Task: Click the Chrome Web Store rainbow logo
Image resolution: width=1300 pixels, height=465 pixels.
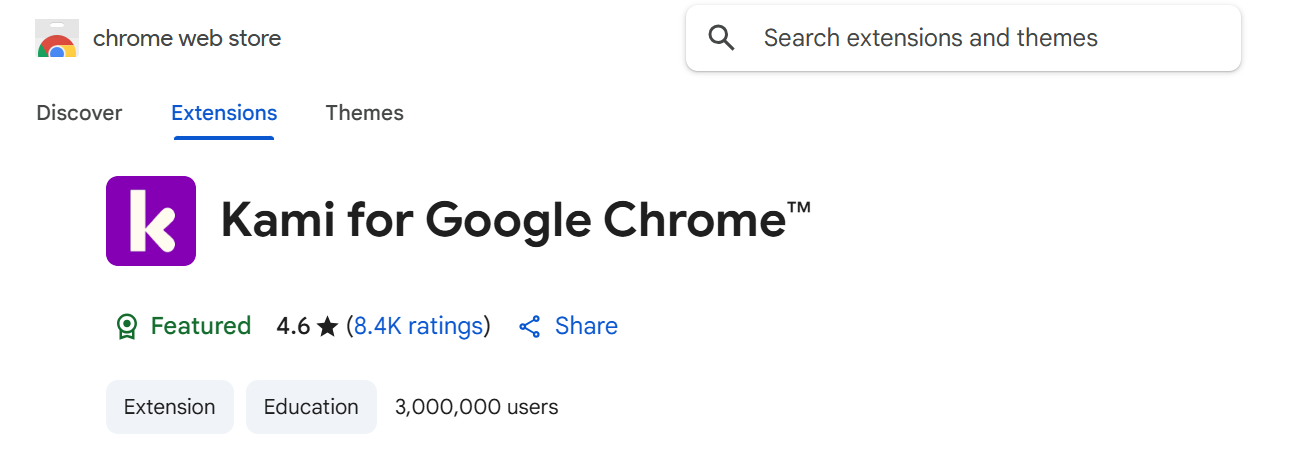Action: (57, 38)
